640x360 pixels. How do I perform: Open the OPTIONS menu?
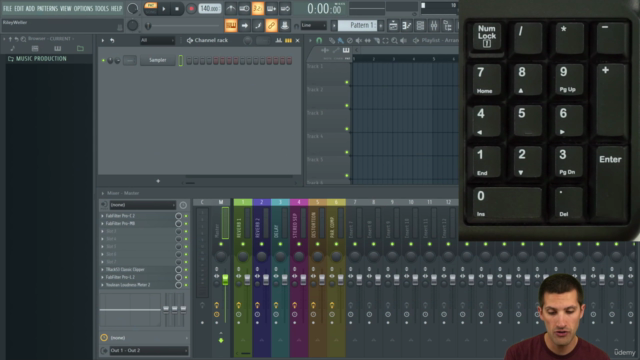click(83, 9)
